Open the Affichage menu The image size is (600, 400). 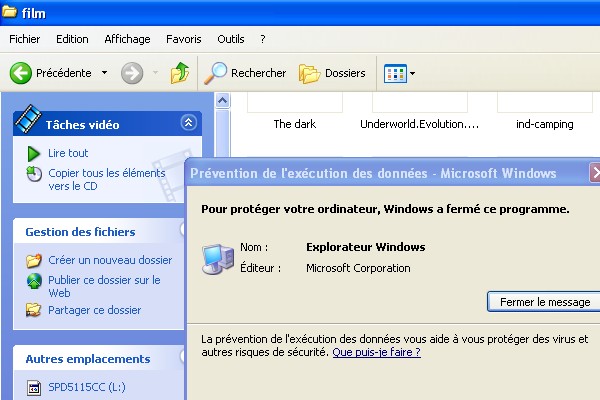point(127,39)
